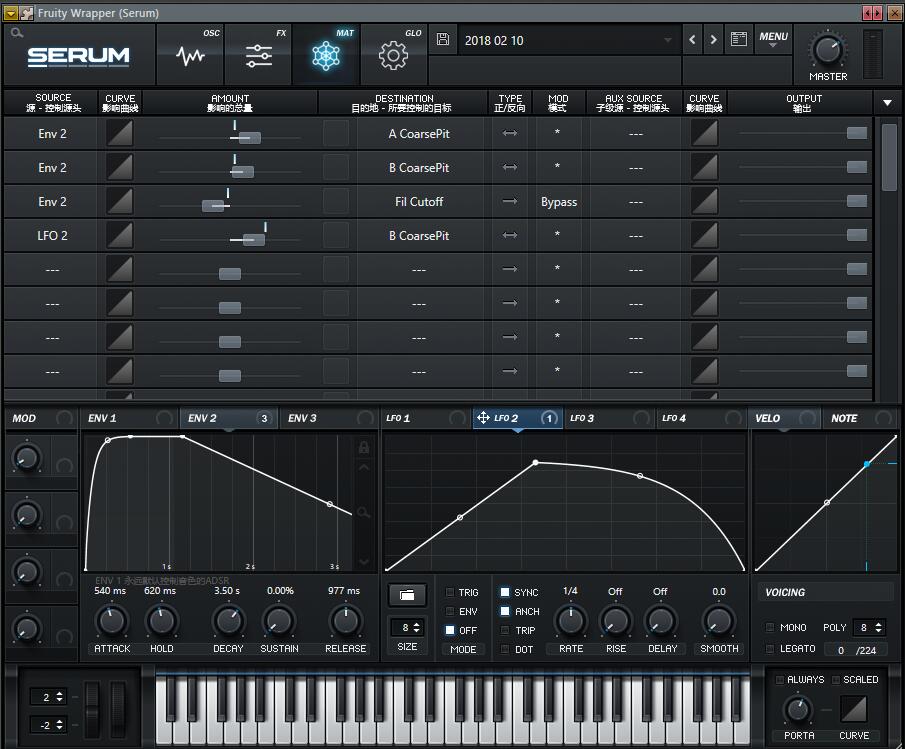Switch to the FX tab
The height and width of the screenshot is (749, 905).
click(259, 55)
